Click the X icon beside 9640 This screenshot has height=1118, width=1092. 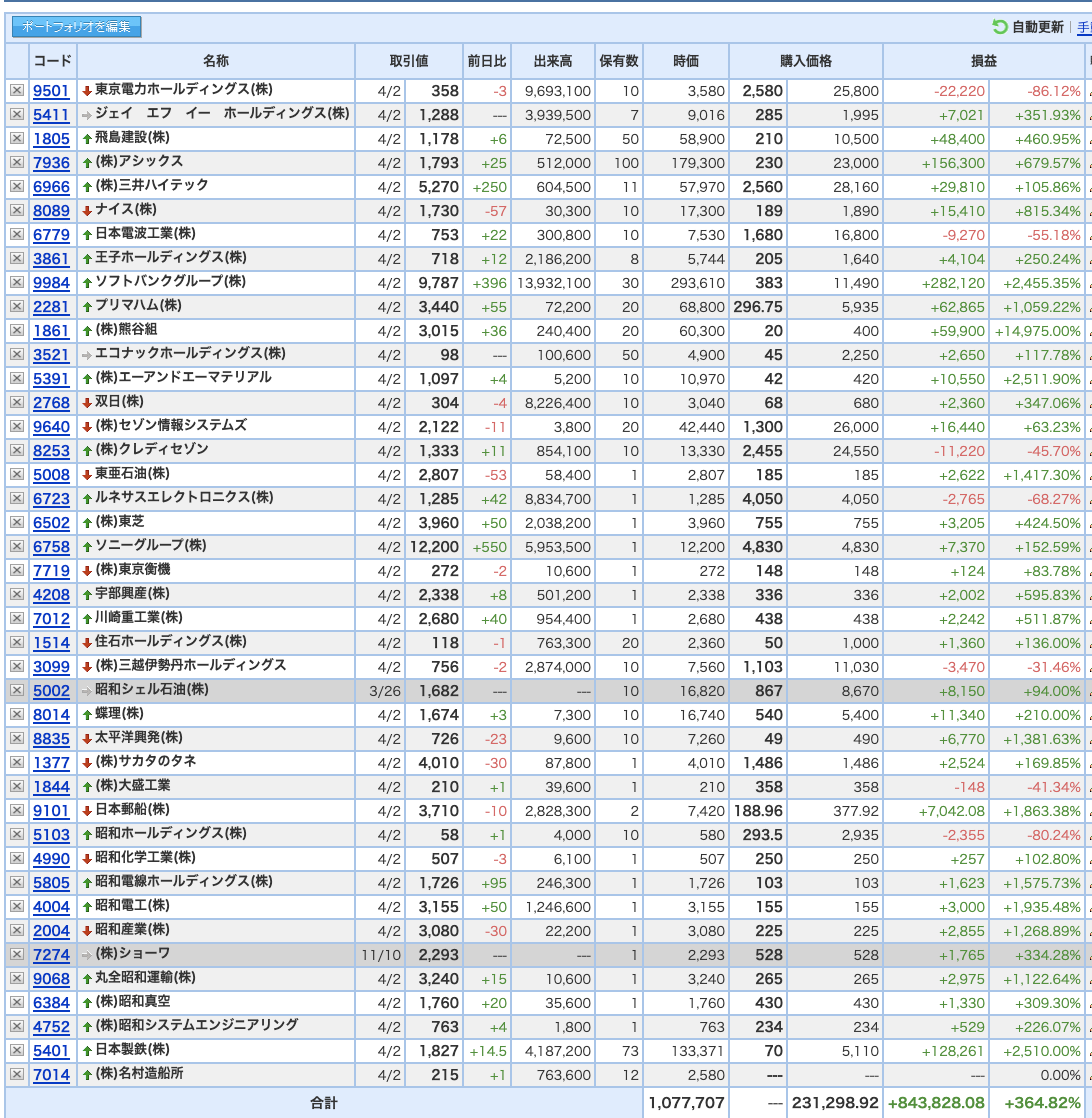click(x=17, y=426)
